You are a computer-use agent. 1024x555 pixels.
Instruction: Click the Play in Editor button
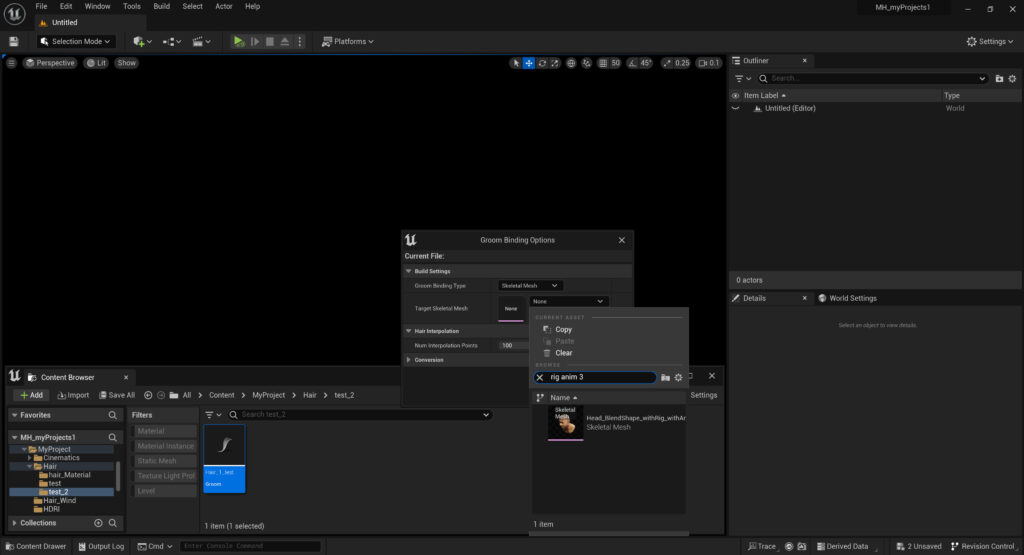pyautogui.click(x=238, y=41)
